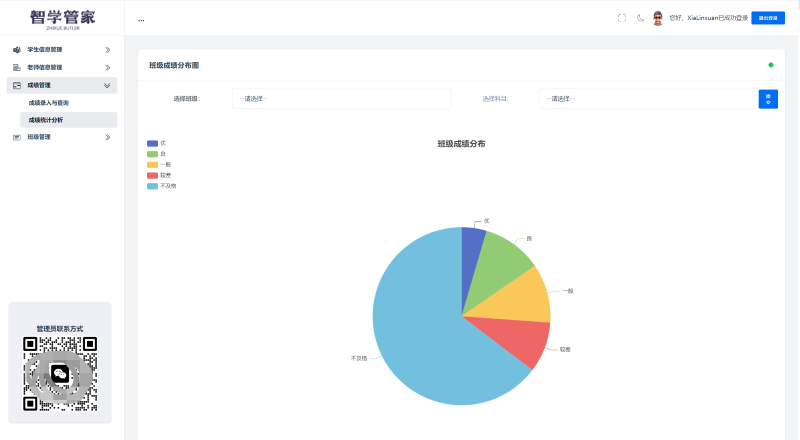Click the red 较差 legend color swatch

pyautogui.click(x=152, y=175)
